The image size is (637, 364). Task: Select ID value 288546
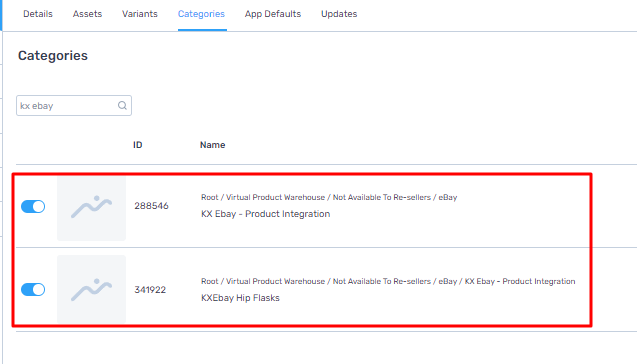coord(151,206)
